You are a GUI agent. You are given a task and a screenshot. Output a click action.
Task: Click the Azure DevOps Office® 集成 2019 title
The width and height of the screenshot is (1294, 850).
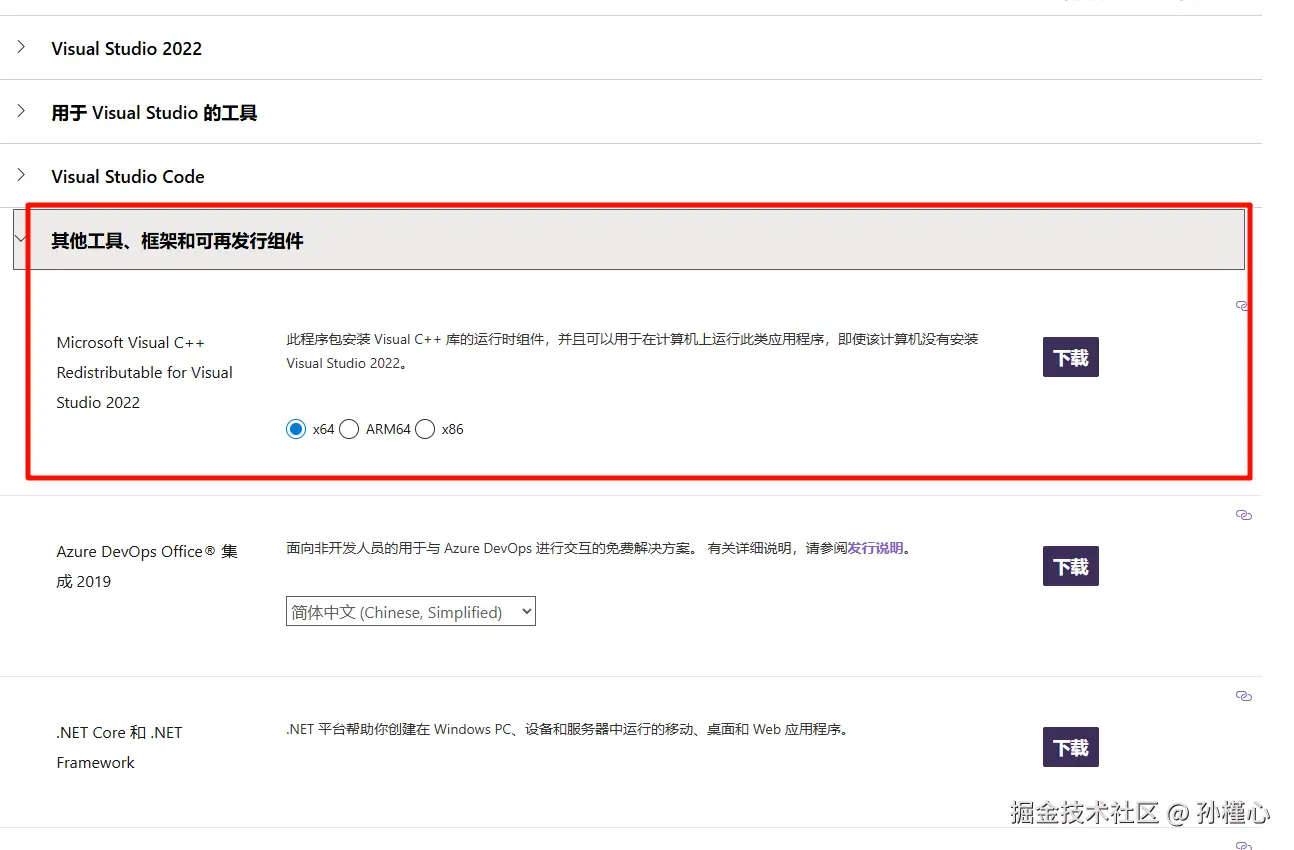click(x=147, y=566)
